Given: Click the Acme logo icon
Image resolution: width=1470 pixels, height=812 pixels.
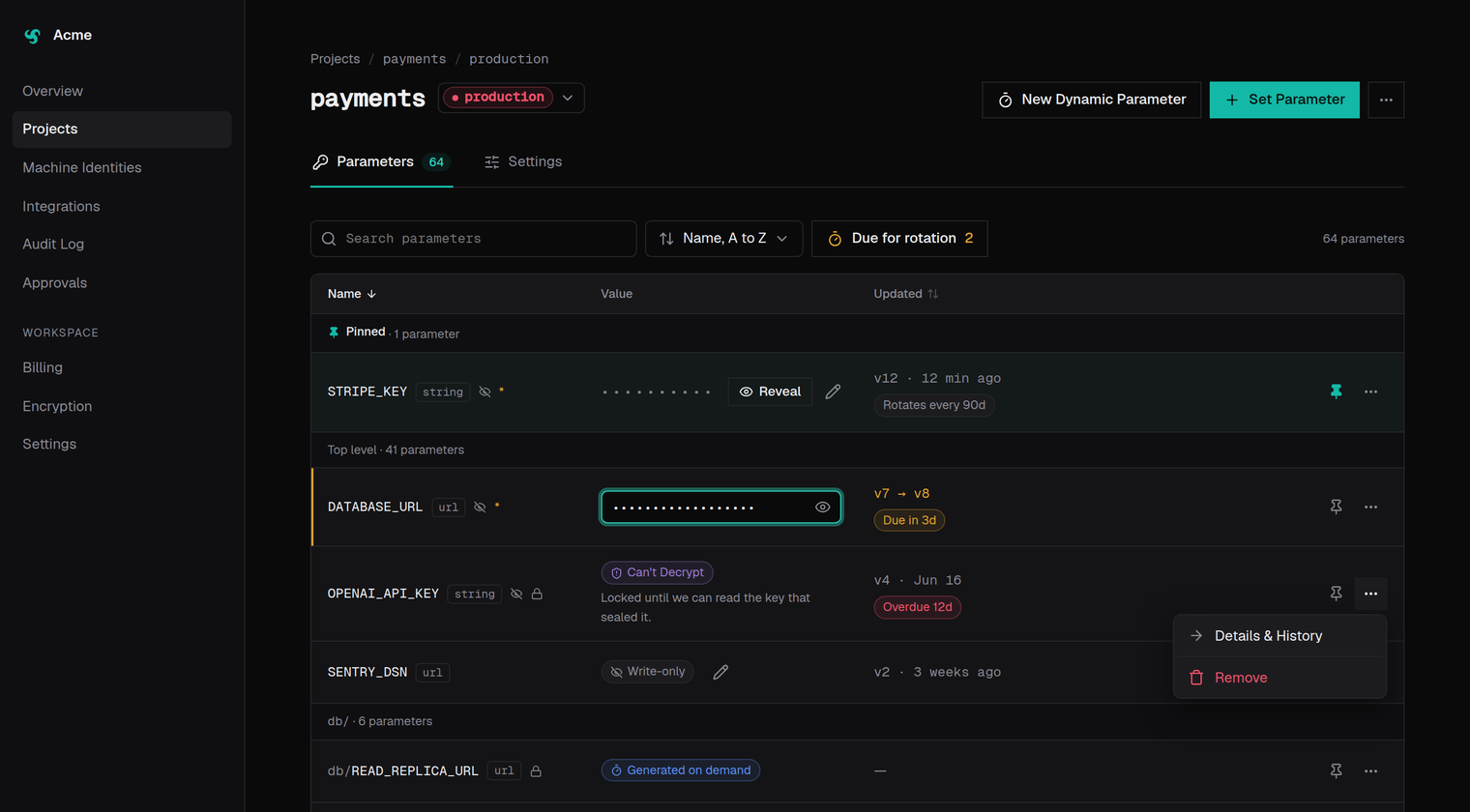Looking at the screenshot, I should [32, 36].
